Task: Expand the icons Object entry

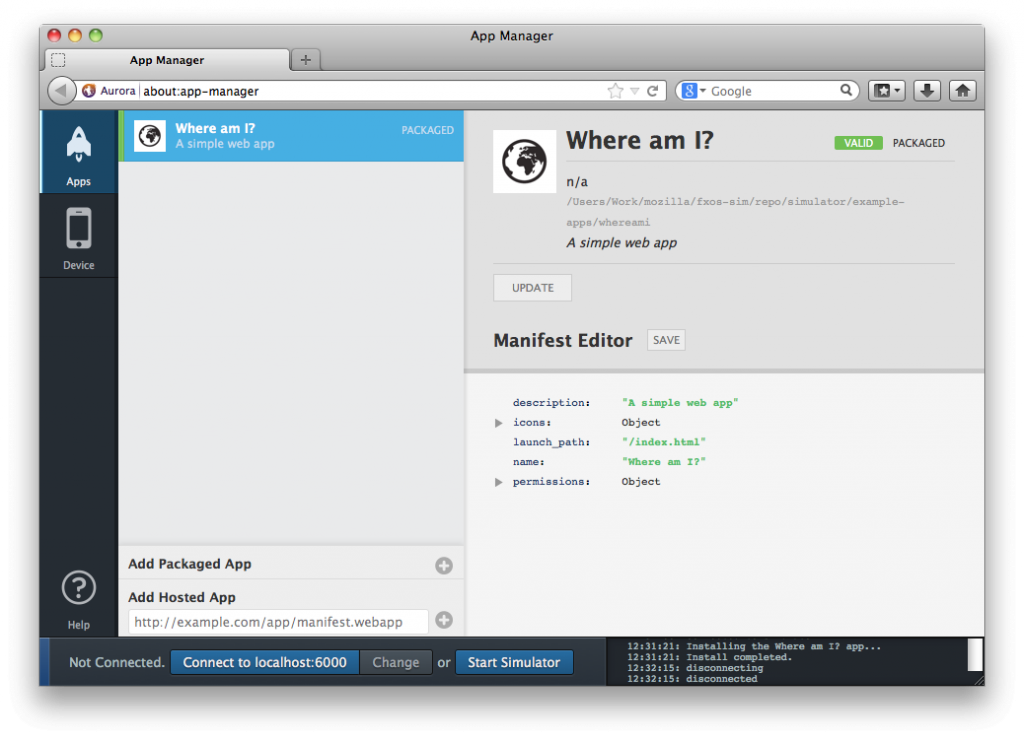Action: coord(498,423)
